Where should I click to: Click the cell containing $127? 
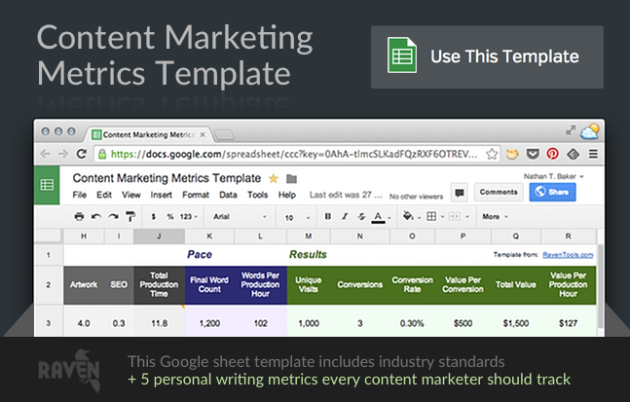(568, 323)
